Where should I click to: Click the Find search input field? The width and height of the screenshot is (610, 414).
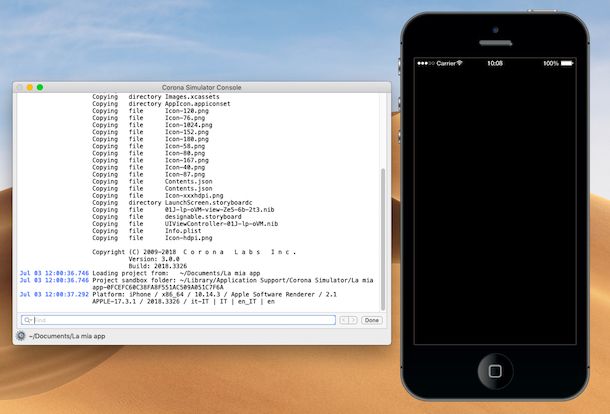click(x=179, y=320)
